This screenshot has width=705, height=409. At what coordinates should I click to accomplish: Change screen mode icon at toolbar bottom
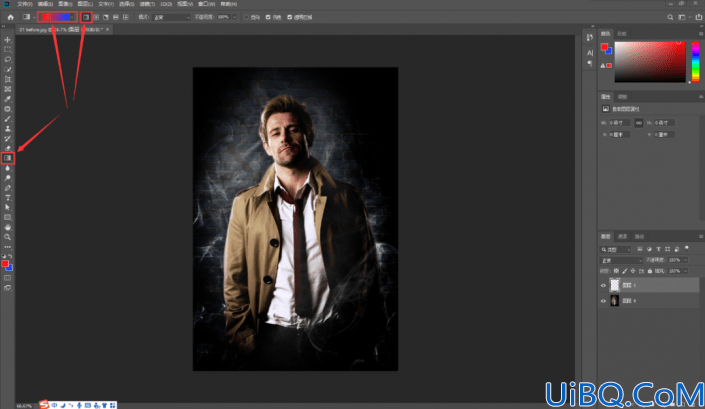coord(8,288)
